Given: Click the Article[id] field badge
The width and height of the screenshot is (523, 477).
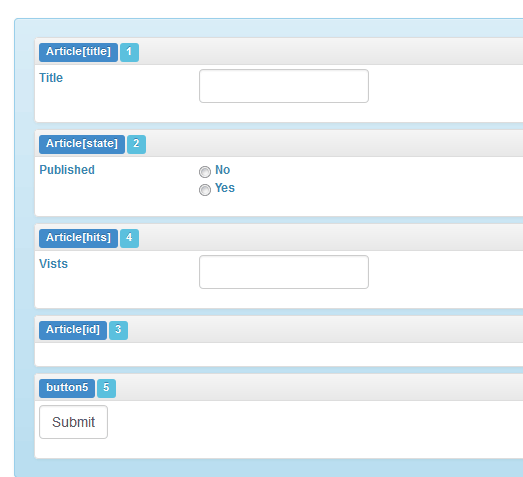Looking at the screenshot, I should (x=73, y=331).
